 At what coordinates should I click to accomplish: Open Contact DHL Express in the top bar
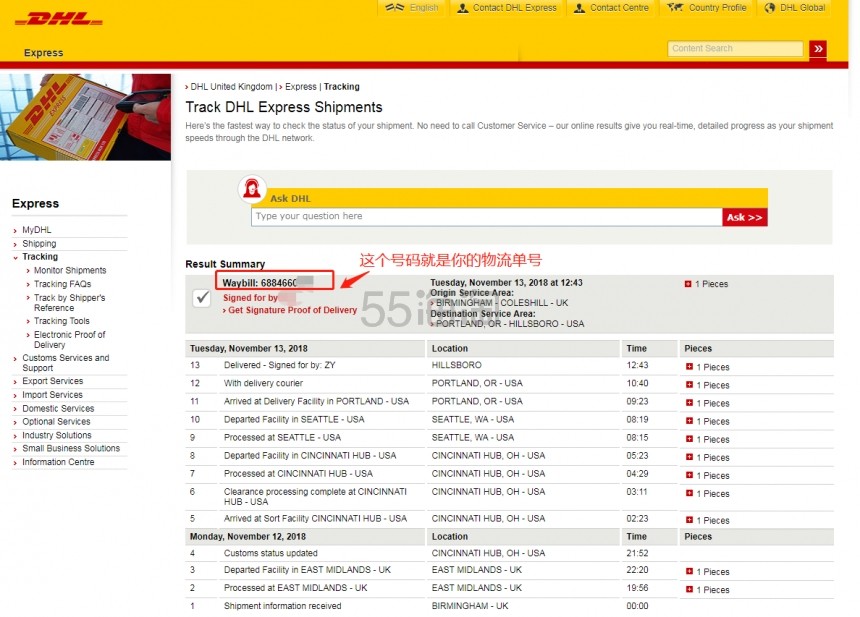(x=514, y=8)
